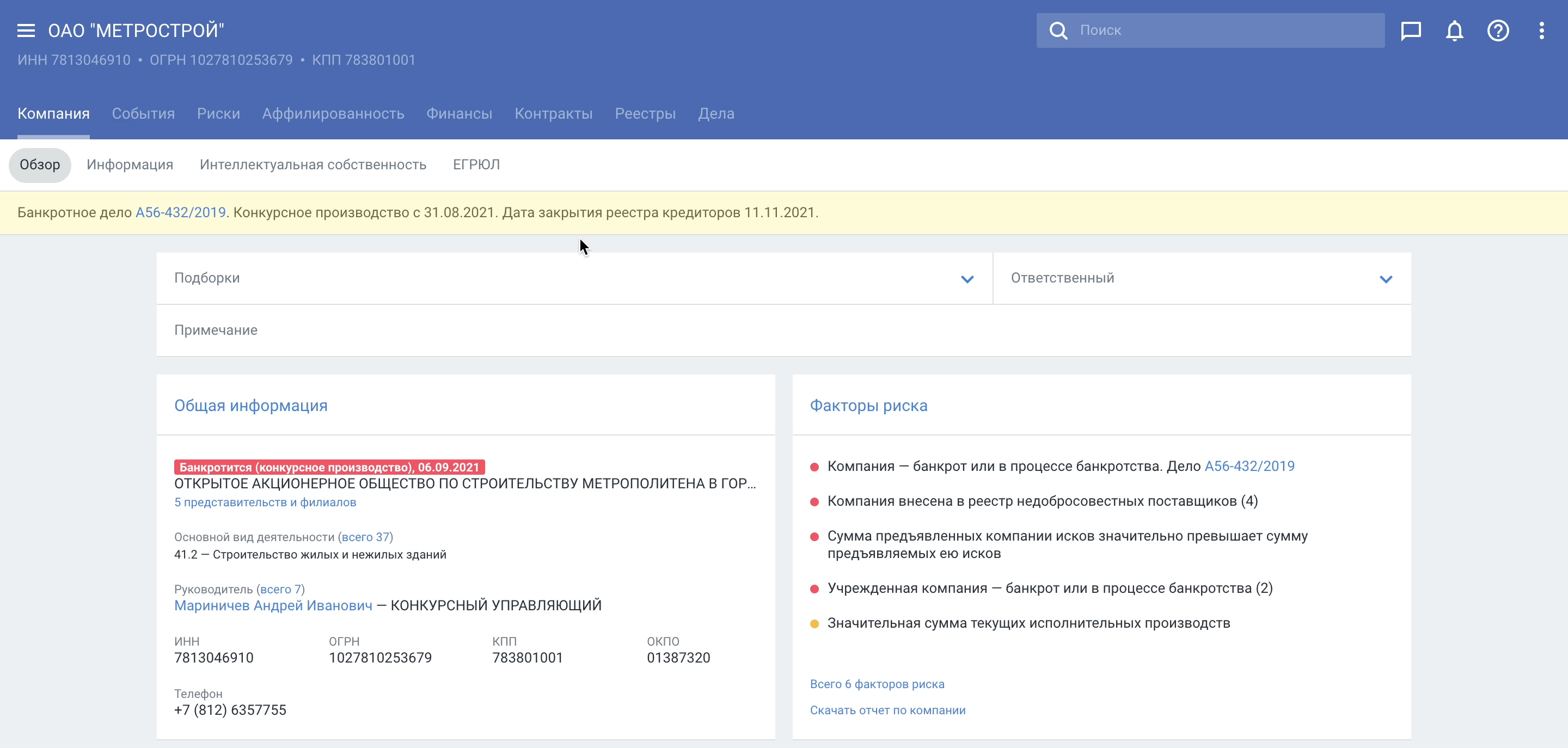This screenshot has height=748, width=1568.
Task: Switch to the Риски tab
Action: (218, 114)
